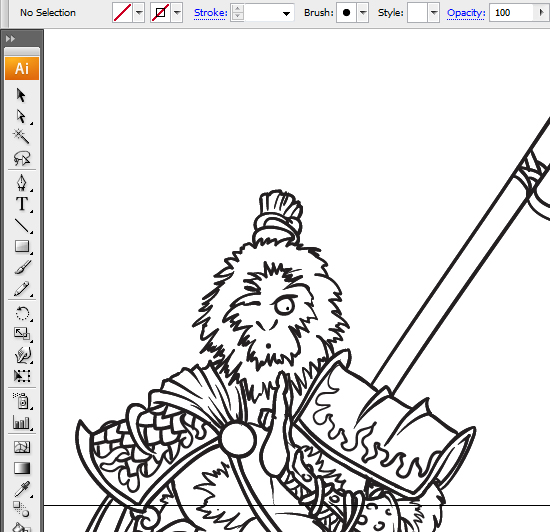Open the stroke color dropdown arrow
This screenshot has width=550, height=532.
(177, 13)
